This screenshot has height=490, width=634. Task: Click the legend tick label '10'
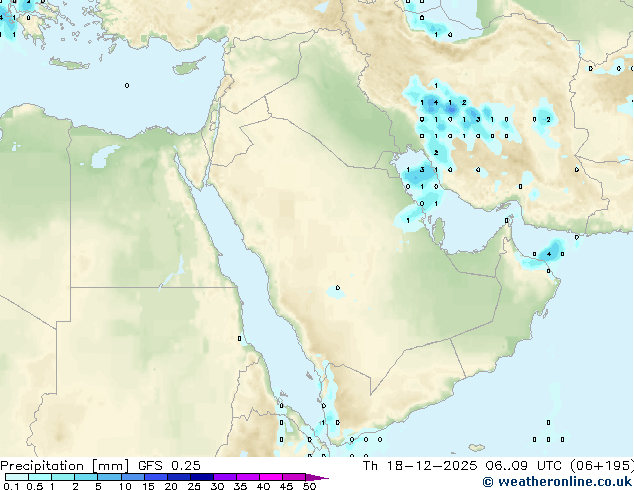pyautogui.click(x=125, y=486)
